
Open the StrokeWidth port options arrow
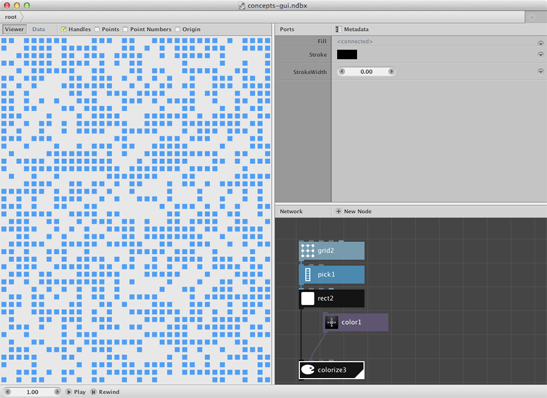coord(540,71)
